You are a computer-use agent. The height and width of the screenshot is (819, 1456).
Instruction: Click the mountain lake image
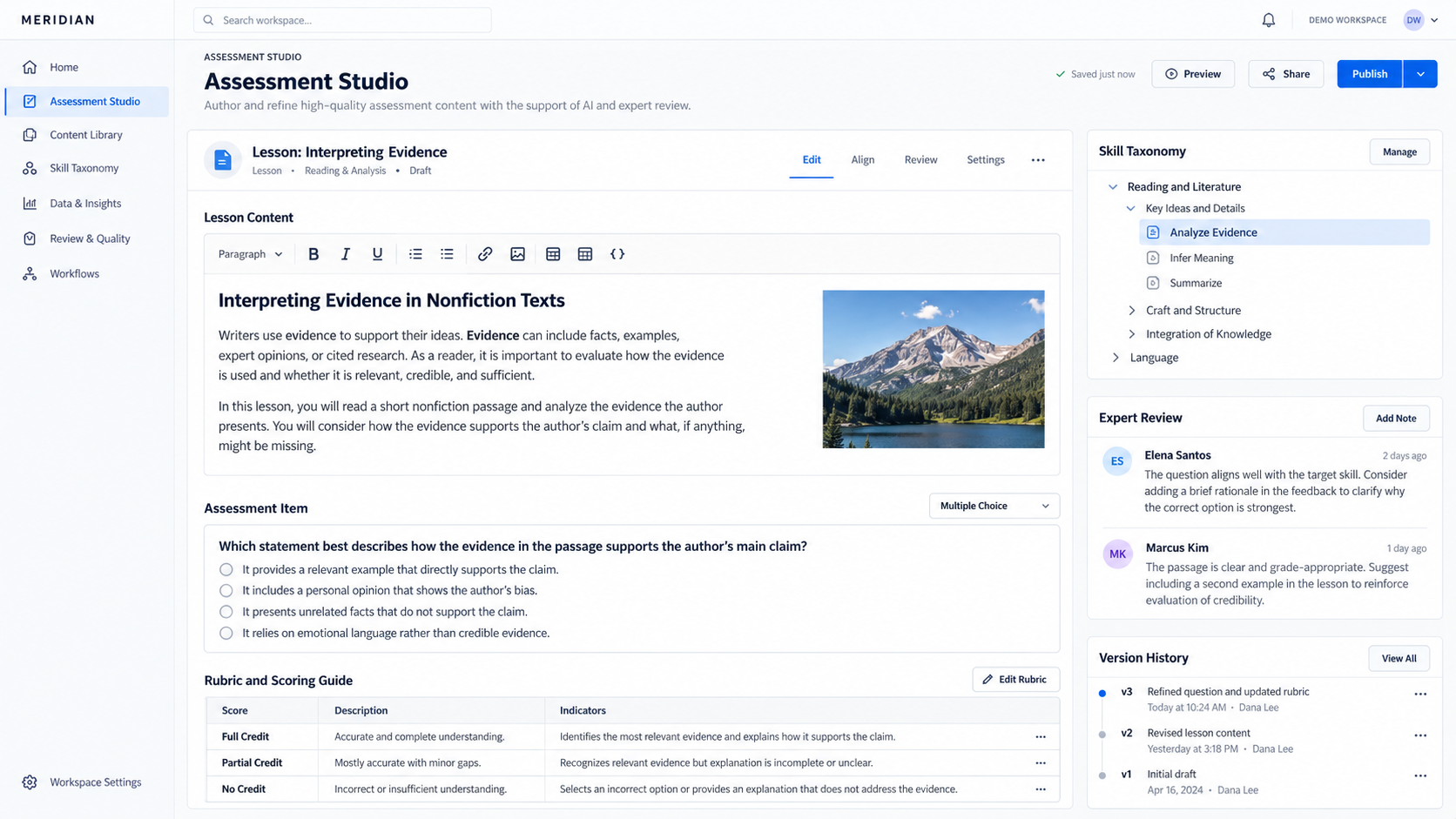pos(934,369)
